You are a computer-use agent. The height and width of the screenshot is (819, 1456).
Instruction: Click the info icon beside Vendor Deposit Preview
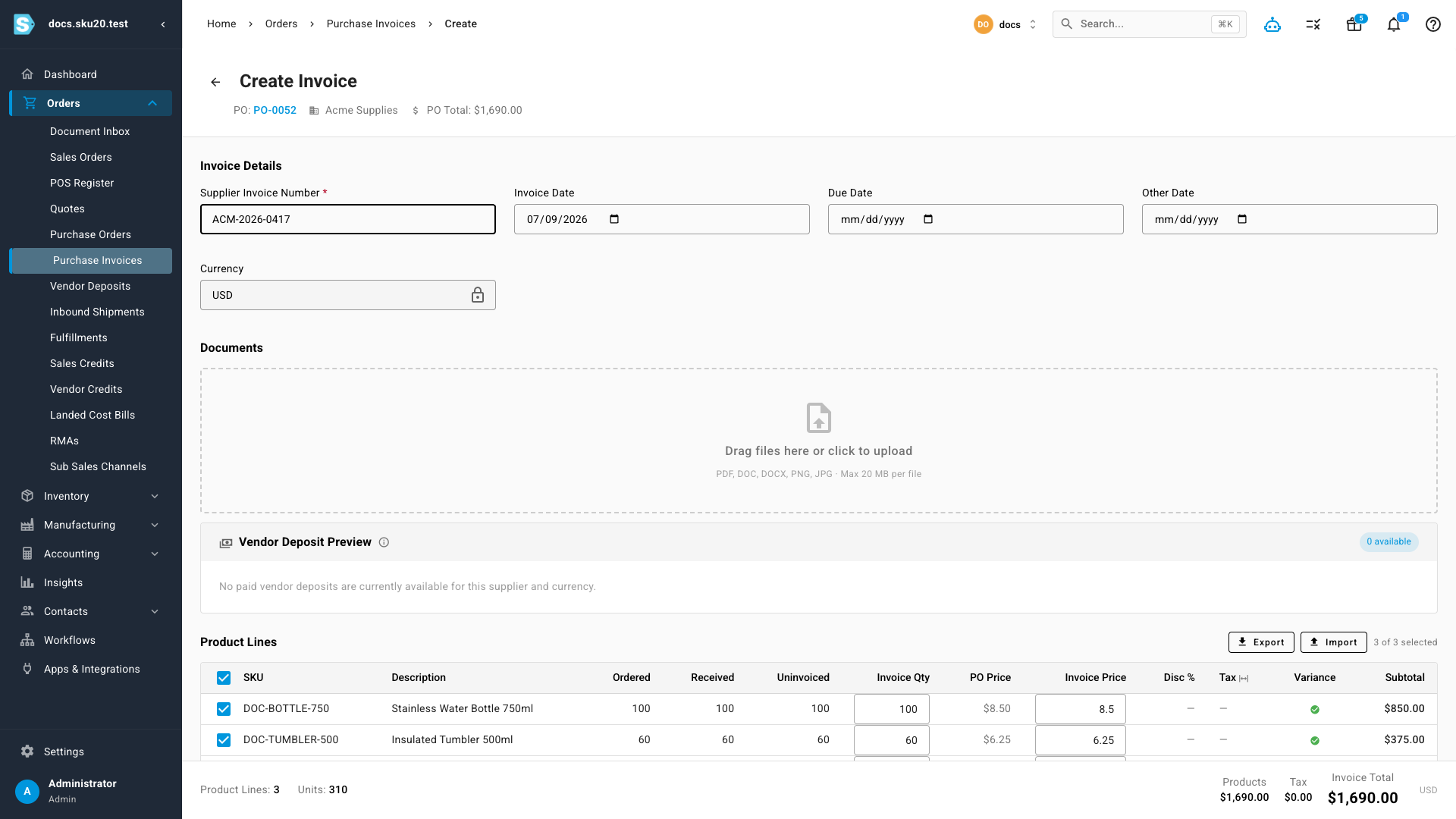click(x=384, y=542)
